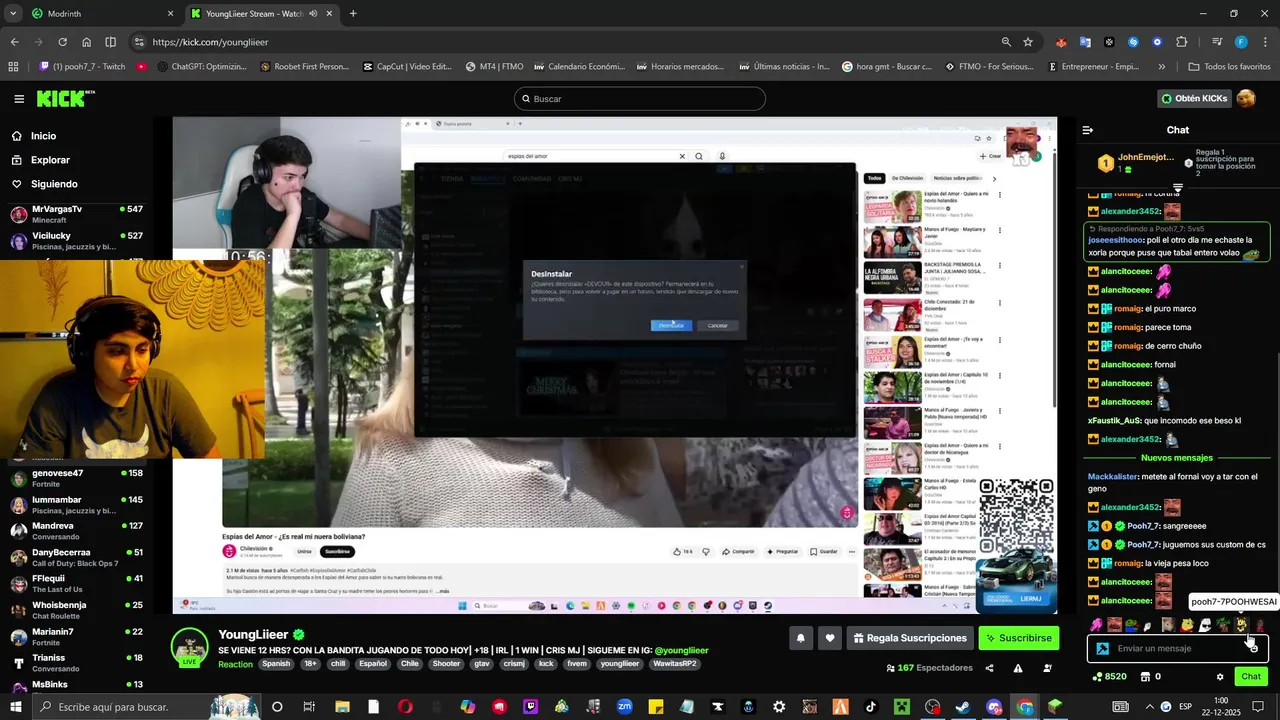Open the Chat header options dropdown

pos(1178,188)
